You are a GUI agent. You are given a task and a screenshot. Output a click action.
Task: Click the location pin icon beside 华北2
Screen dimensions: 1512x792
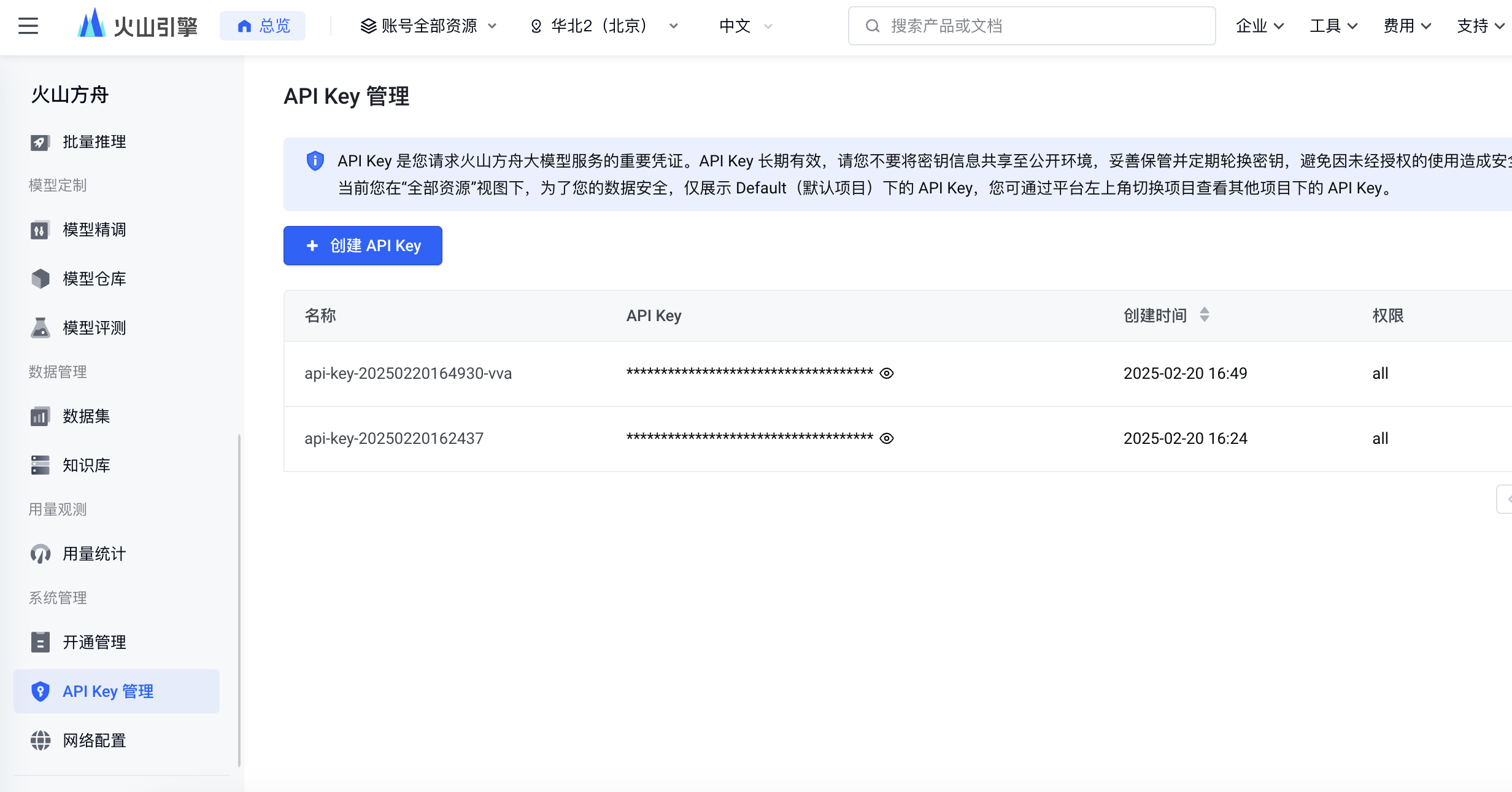[x=536, y=26]
